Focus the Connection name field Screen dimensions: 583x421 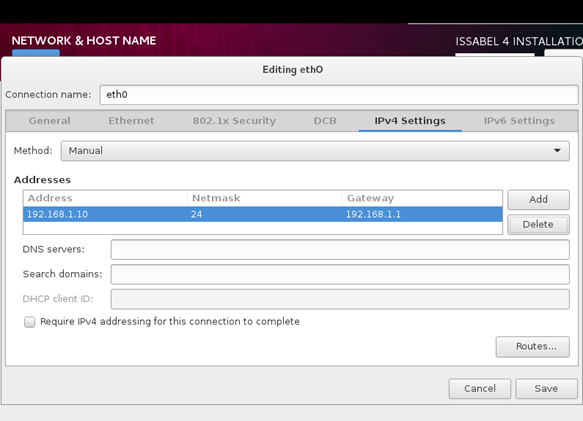coord(339,95)
